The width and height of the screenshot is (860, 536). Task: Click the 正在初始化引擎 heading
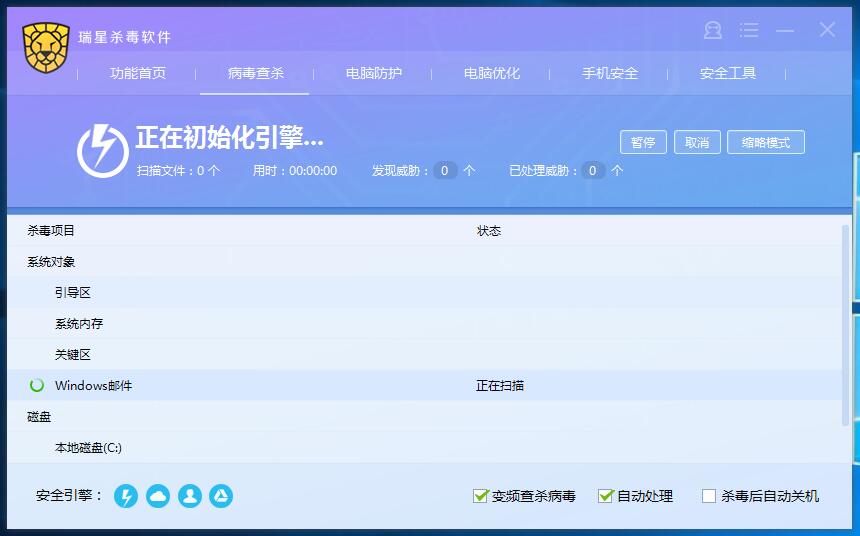click(x=229, y=137)
